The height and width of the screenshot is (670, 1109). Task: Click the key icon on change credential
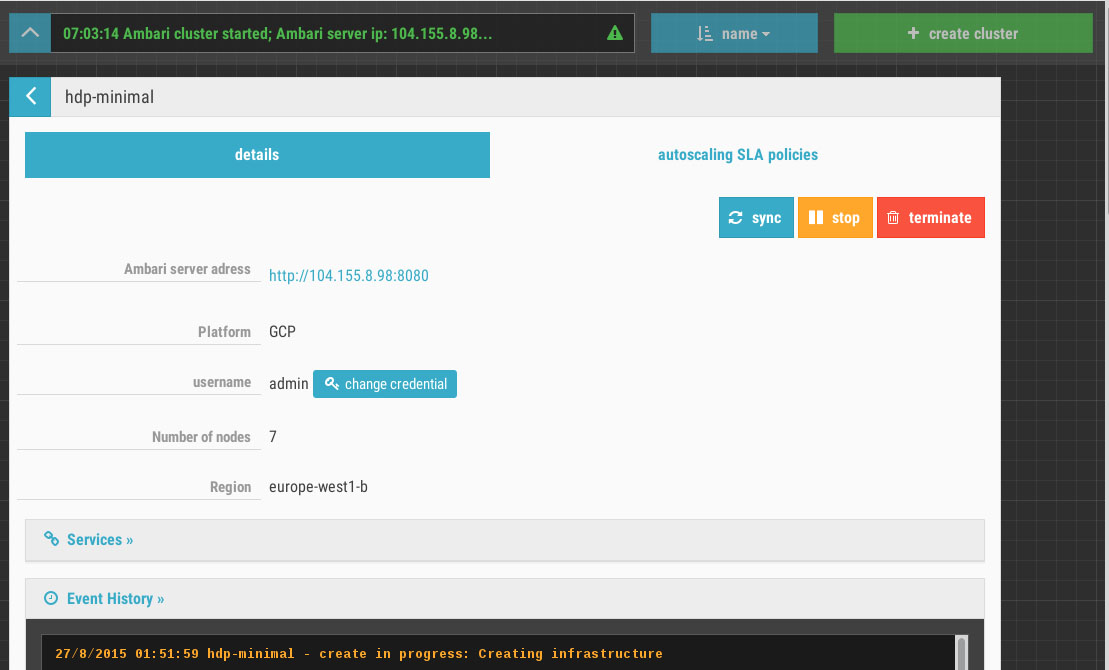332,384
